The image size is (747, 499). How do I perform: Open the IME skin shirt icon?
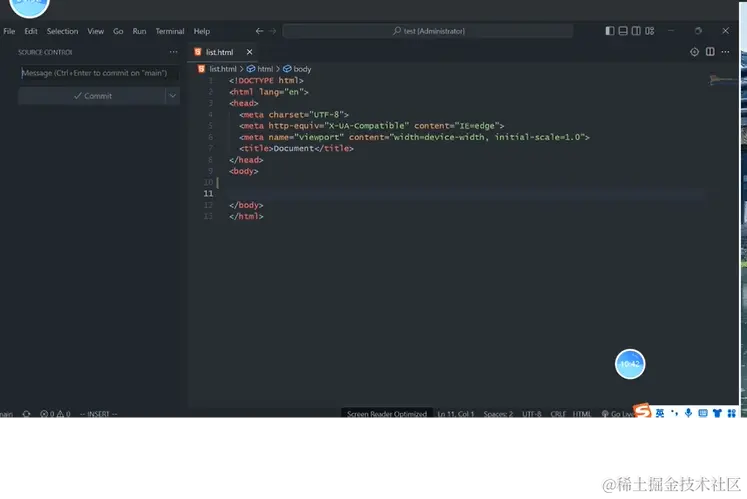[x=717, y=413]
